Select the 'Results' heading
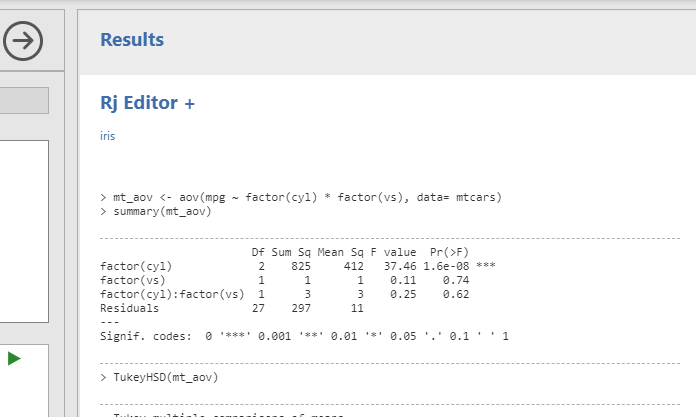Viewport: 696px width, 417px height. 132,40
